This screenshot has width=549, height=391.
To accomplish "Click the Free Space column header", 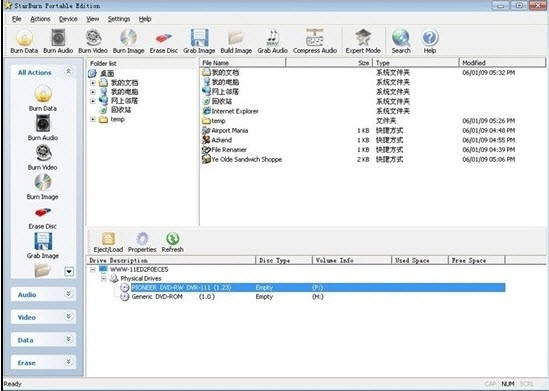I will 476,260.
